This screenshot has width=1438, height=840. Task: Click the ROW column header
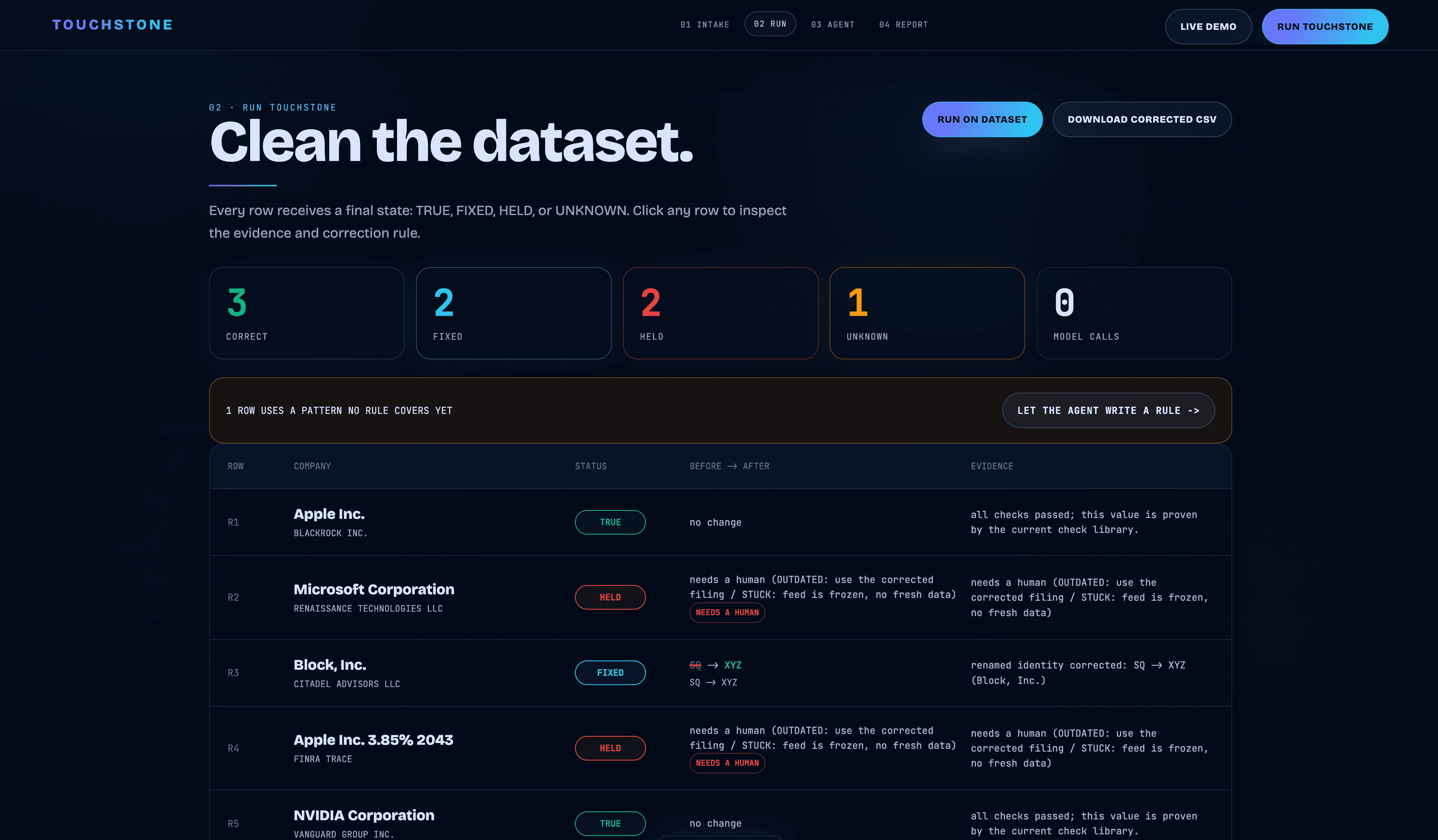pos(236,466)
